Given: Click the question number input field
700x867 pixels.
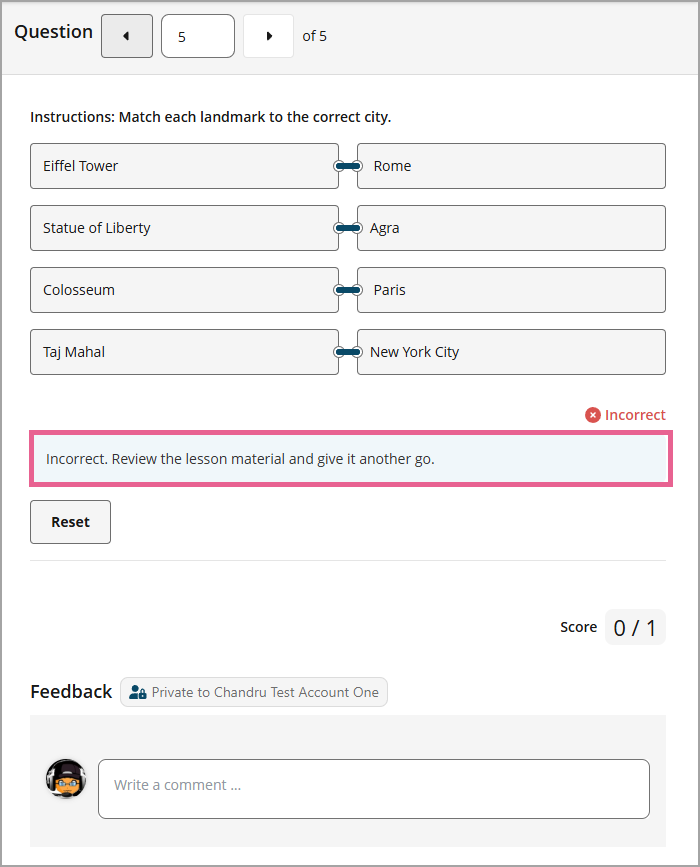Looking at the screenshot, I should 197,36.
